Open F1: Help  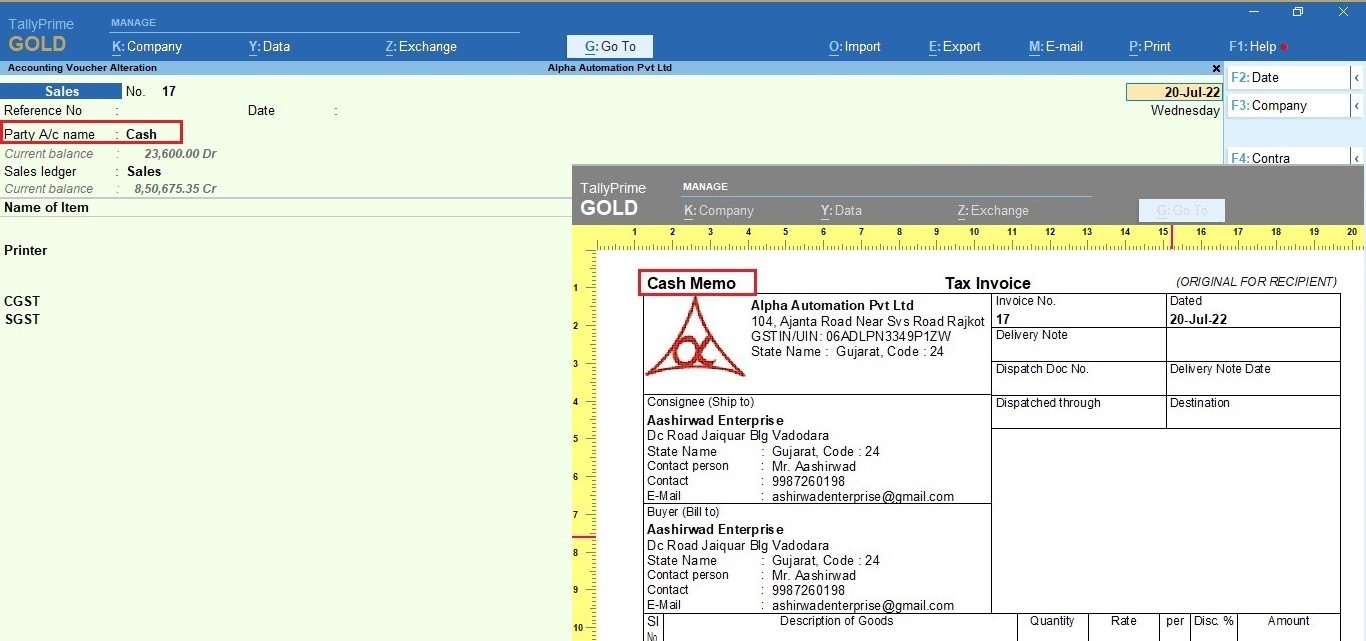[1255, 46]
